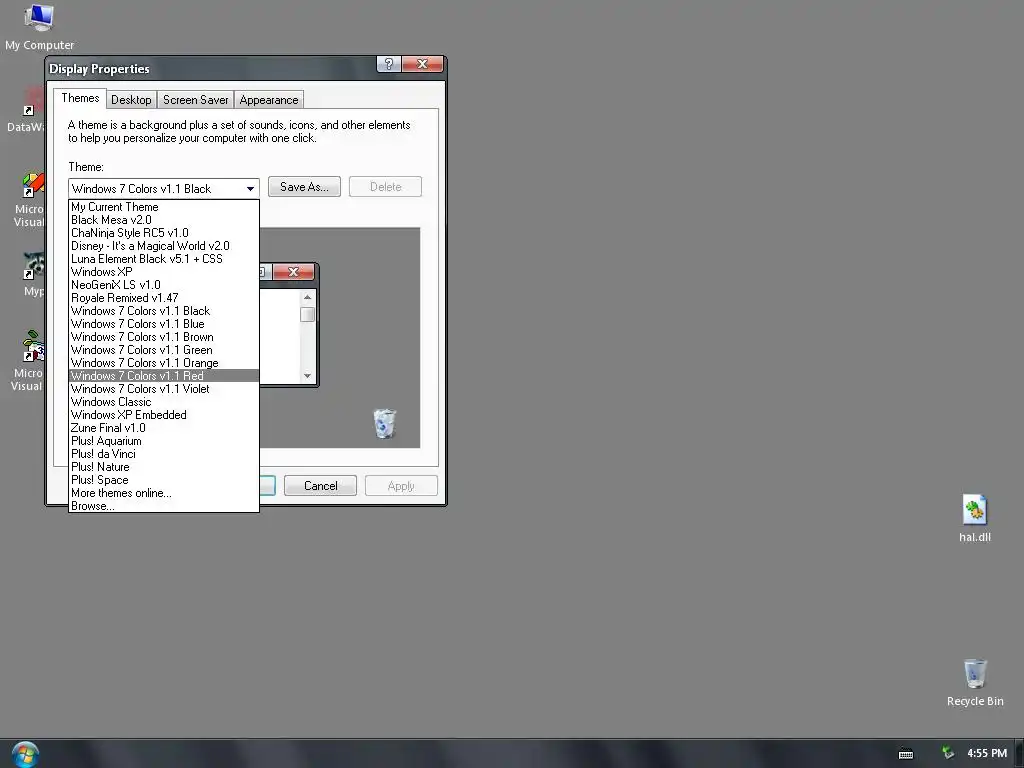This screenshot has height=768, width=1024.
Task: Pick Windows 7 Colors v1.1 Brown
Action: click(x=164, y=337)
